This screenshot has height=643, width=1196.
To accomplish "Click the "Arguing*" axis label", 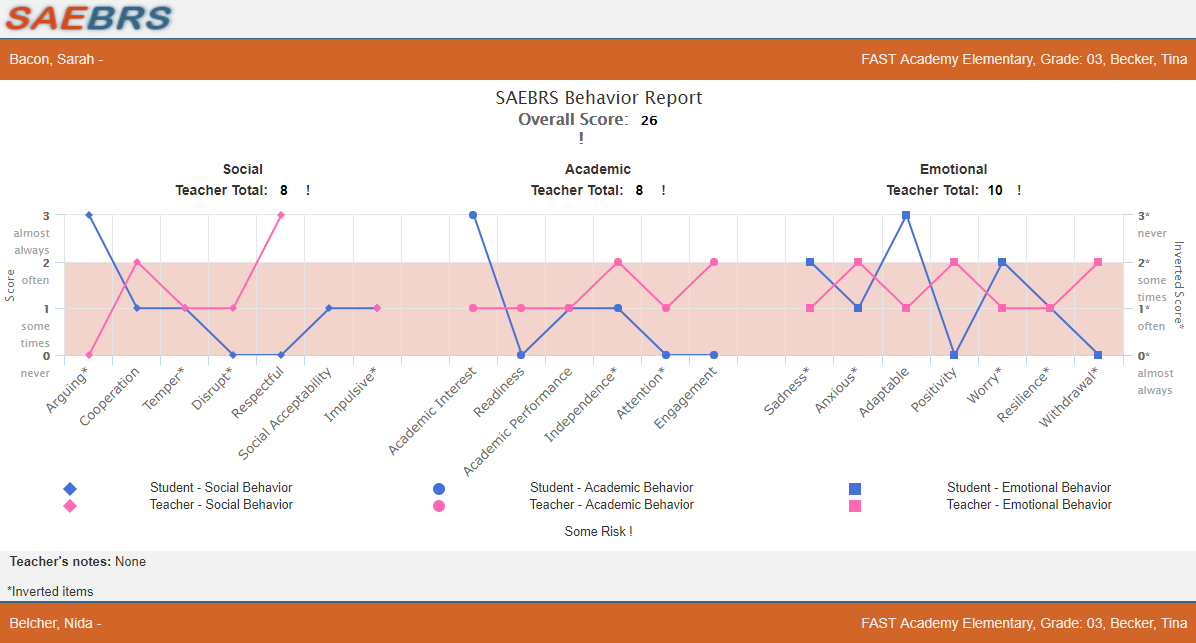I will [x=67, y=389].
